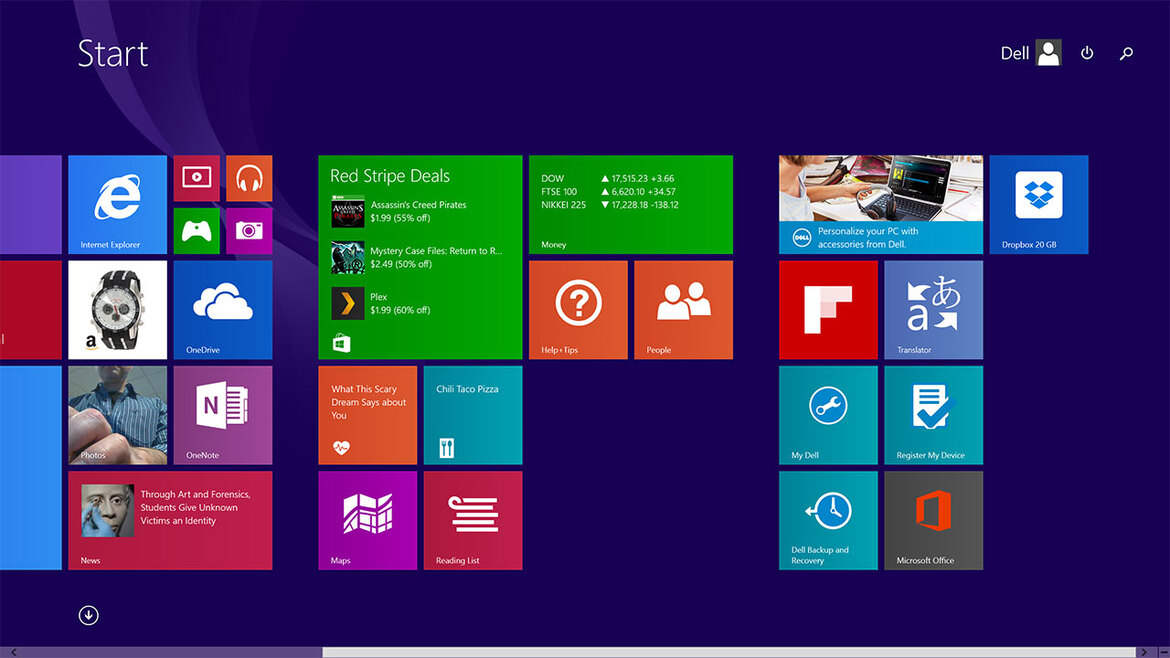Open the Amazon watch tile

point(117,310)
